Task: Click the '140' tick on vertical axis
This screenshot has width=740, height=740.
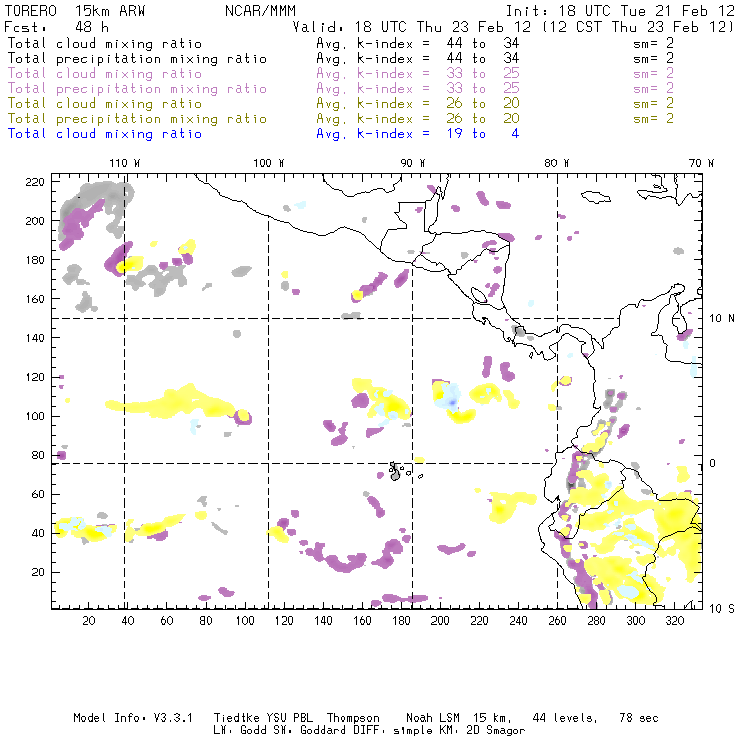Action: coord(35,338)
